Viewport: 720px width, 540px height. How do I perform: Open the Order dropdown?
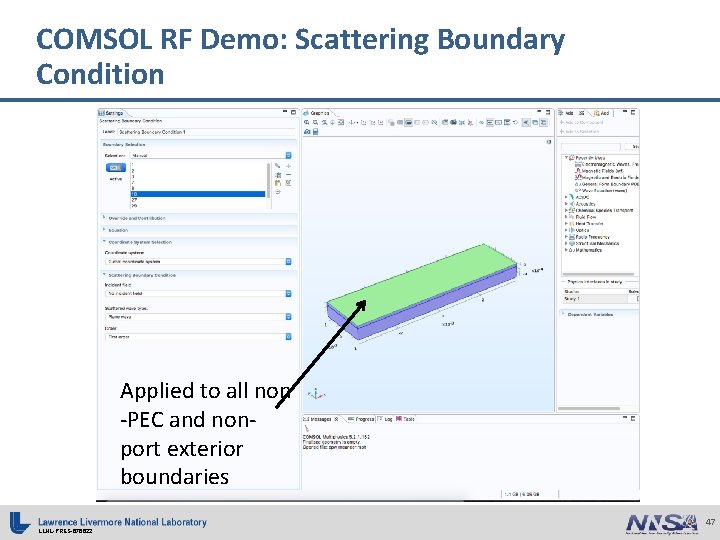[198, 337]
